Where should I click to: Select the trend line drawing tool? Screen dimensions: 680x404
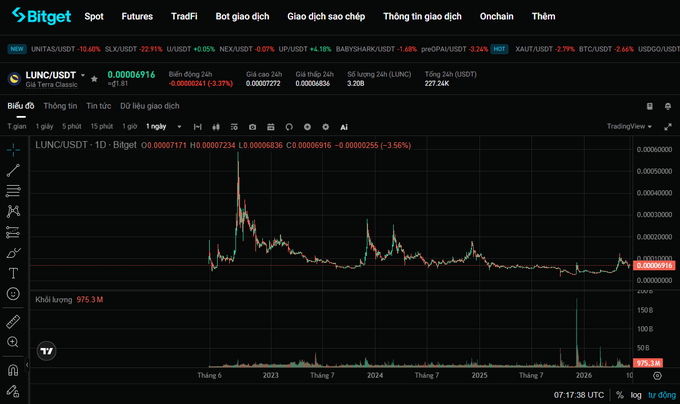tap(13, 170)
